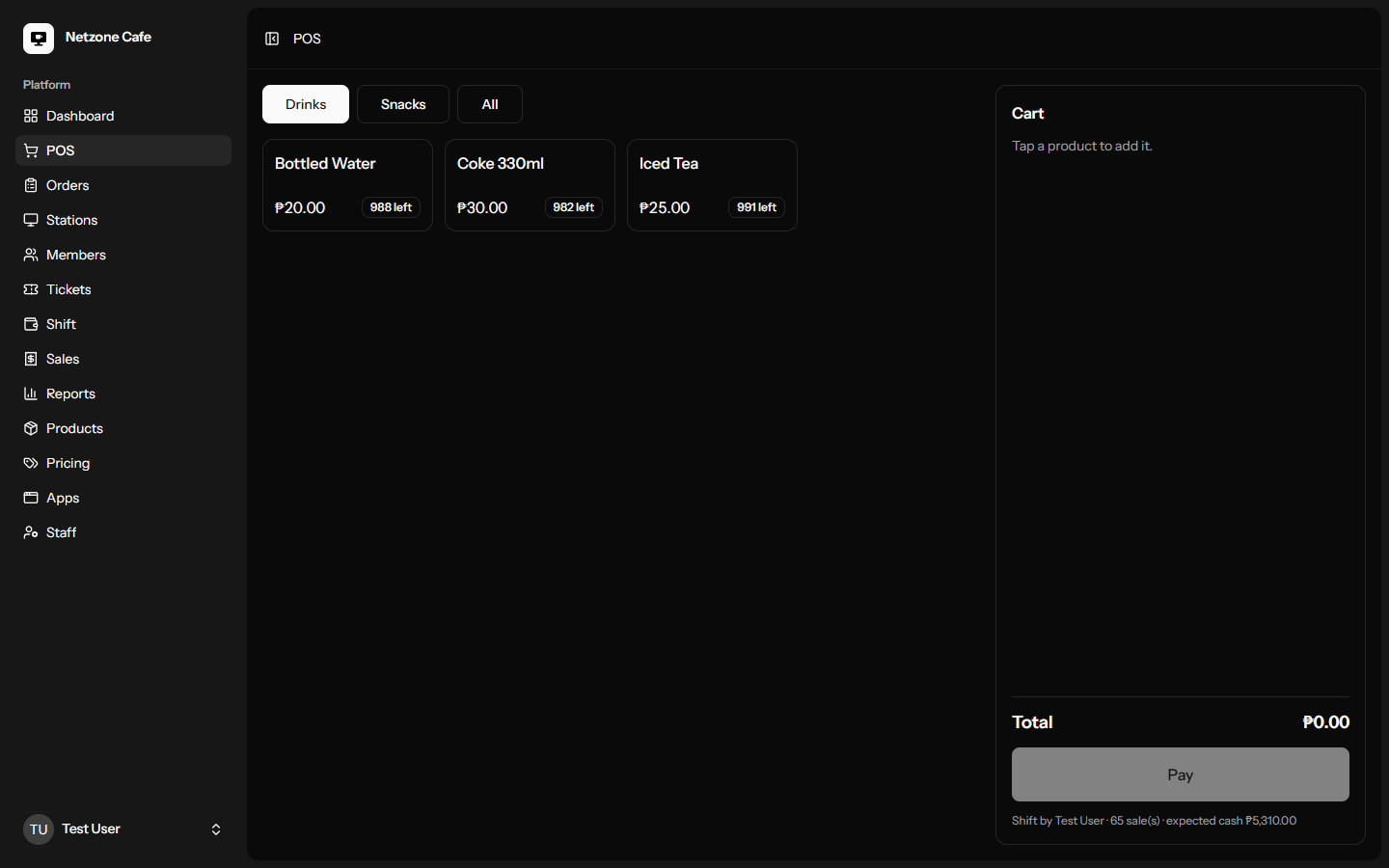This screenshot has width=1389, height=868.
Task: Click the Staff user icon
Action: pos(31,532)
